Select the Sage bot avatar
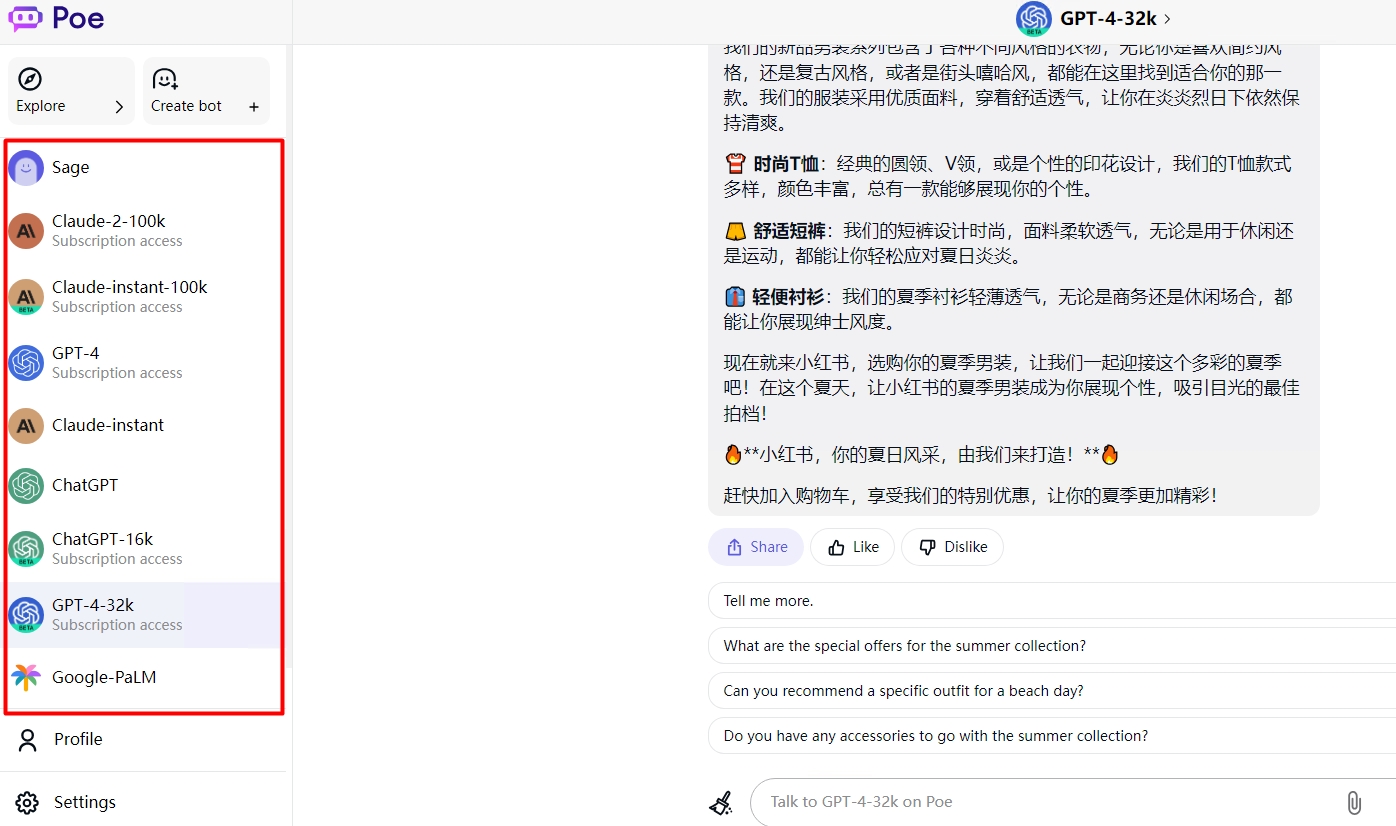1396x826 pixels. (x=26, y=168)
